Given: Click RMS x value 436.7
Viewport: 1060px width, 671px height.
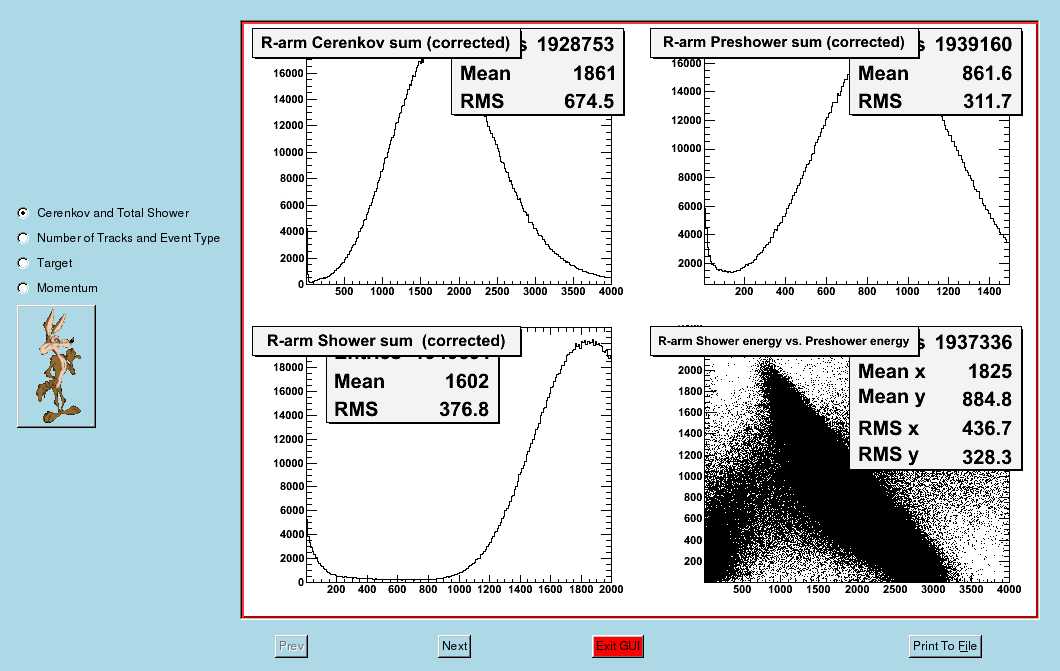Looking at the screenshot, I should [987, 428].
